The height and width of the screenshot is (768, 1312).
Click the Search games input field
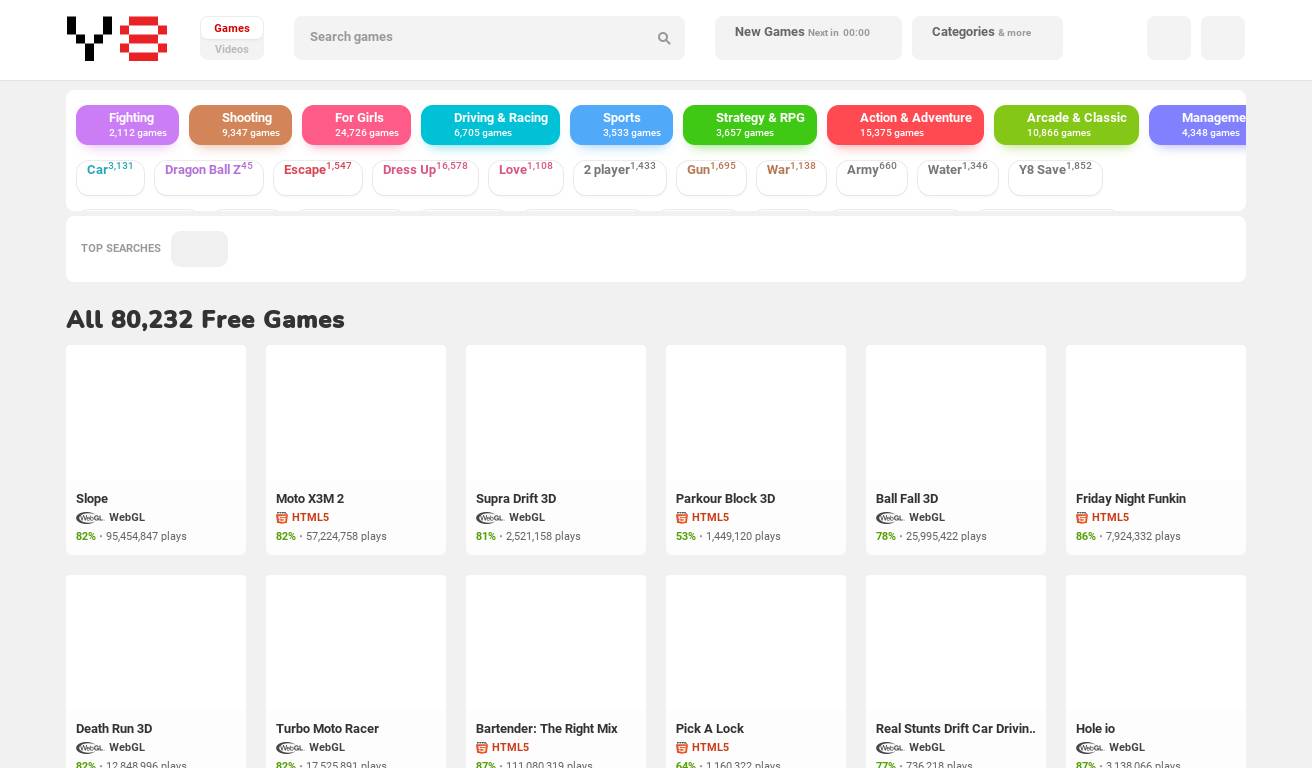point(475,38)
